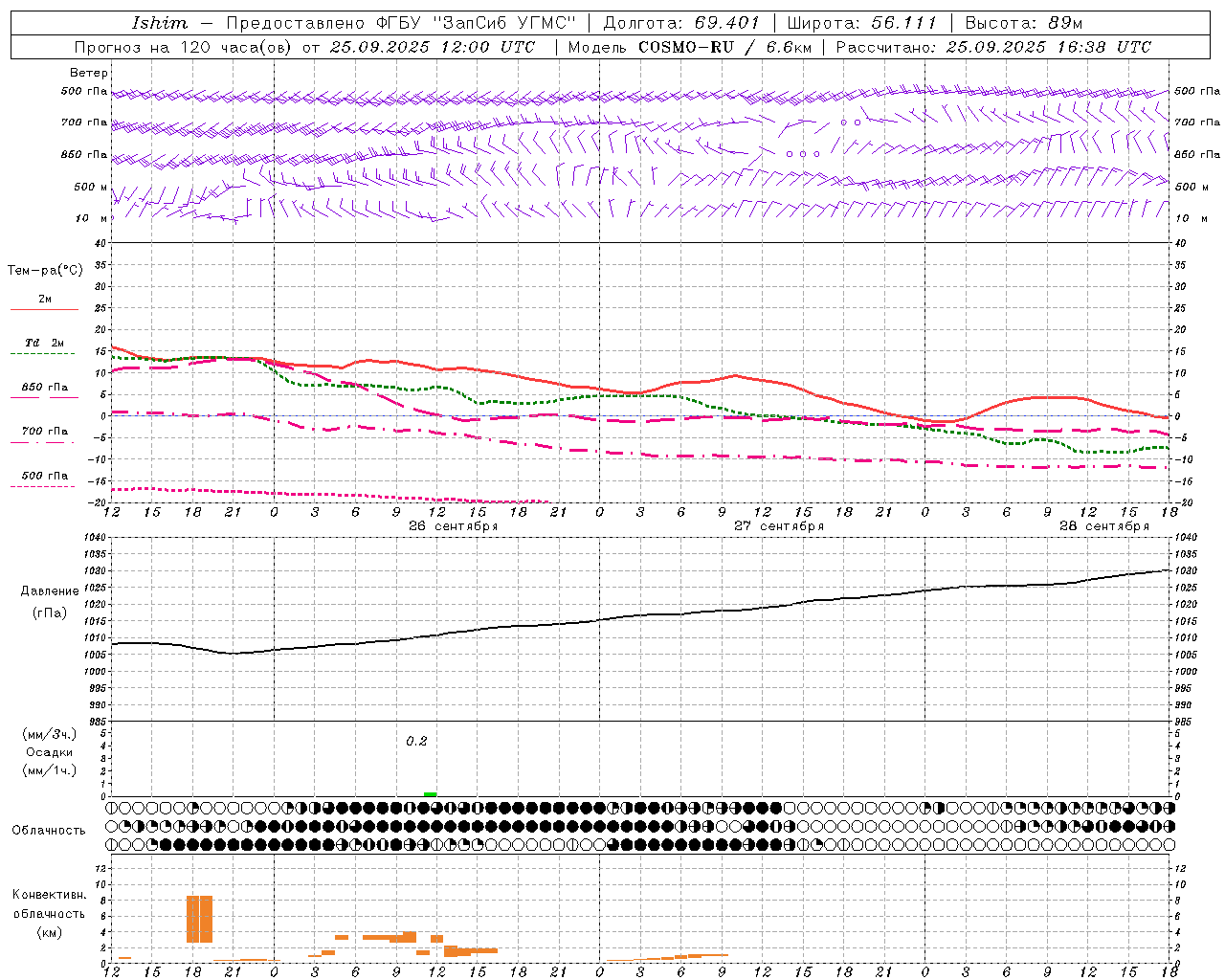Viewport: 1225px width, 980px height.
Task: Click the 'Осадки' precipitation label
Action: tap(50, 752)
